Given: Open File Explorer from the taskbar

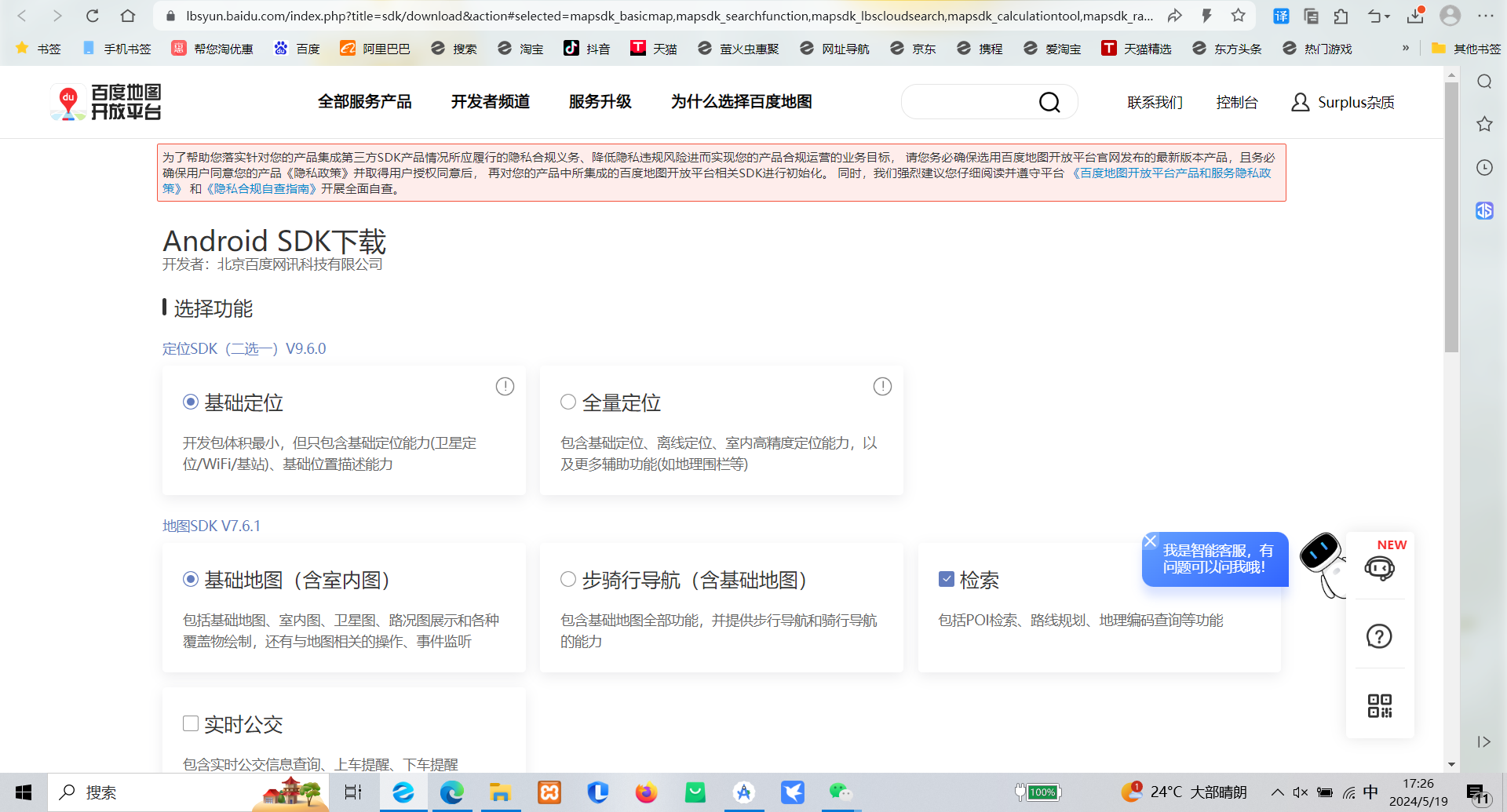Looking at the screenshot, I should click(x=500, y=792).
